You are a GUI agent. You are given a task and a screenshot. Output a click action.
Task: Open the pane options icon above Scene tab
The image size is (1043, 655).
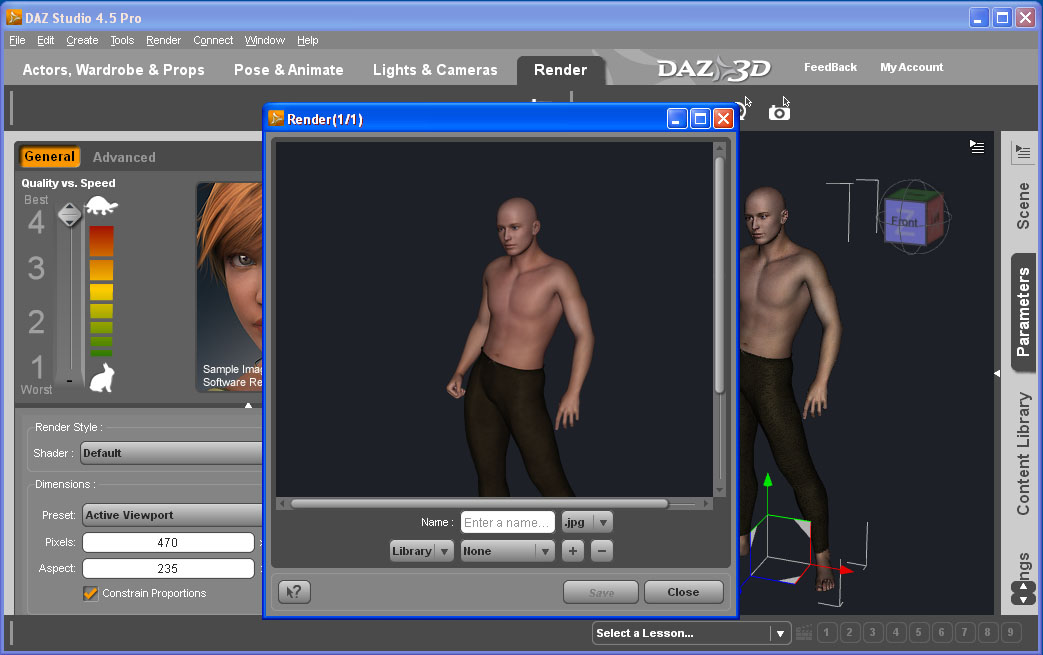click(x=1022, y=153)
